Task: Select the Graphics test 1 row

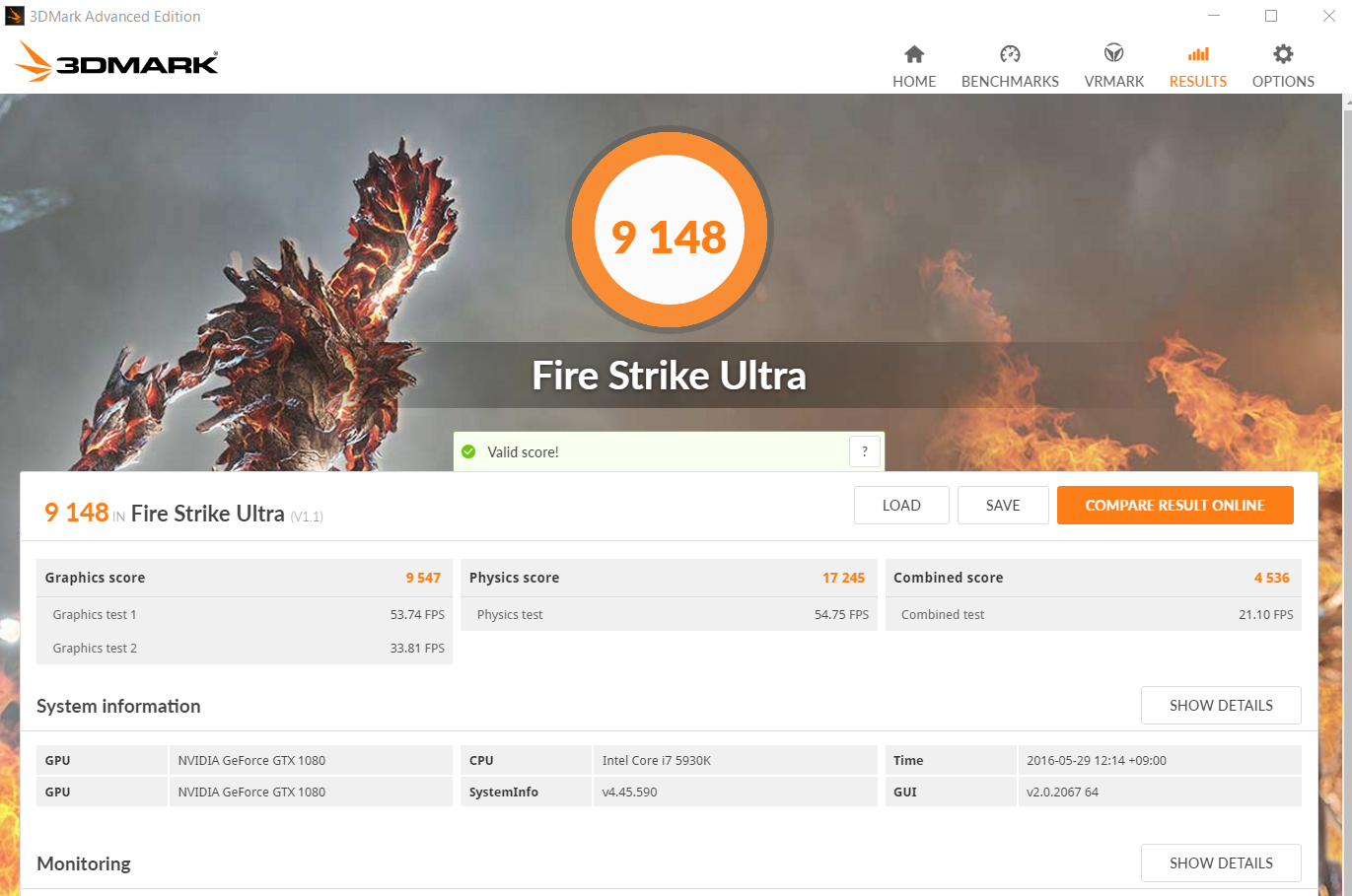Action: tap(245, 614)
